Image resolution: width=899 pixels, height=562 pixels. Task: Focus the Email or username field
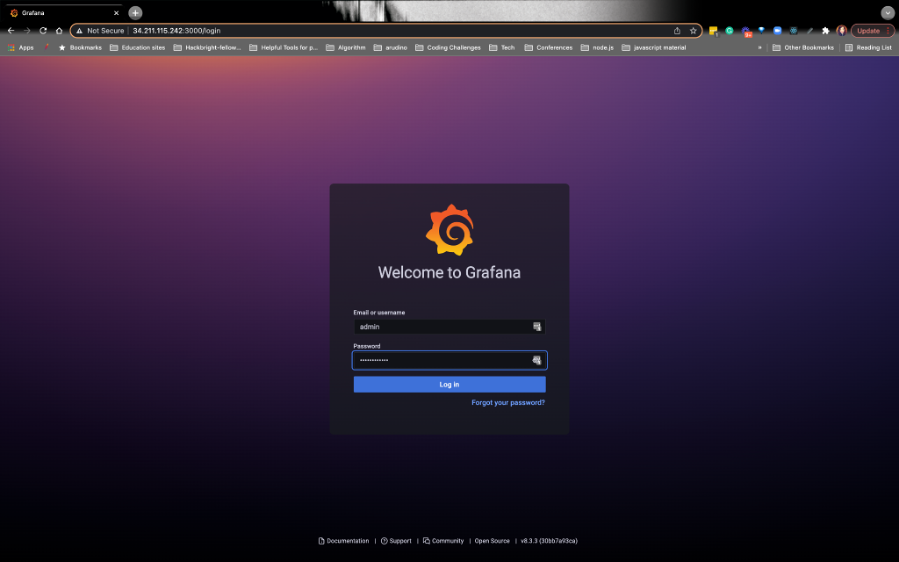[450, 326]
